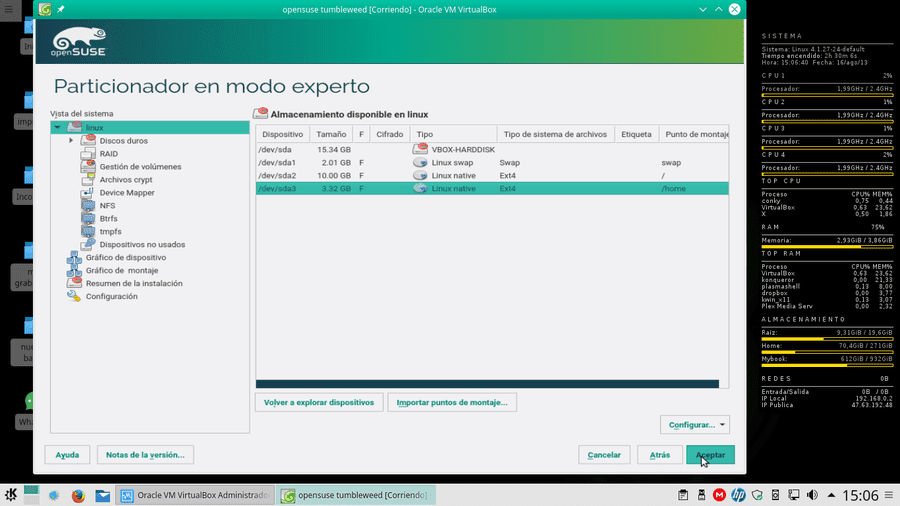Select the /dev/sda2 partition row

click(492, 176)
